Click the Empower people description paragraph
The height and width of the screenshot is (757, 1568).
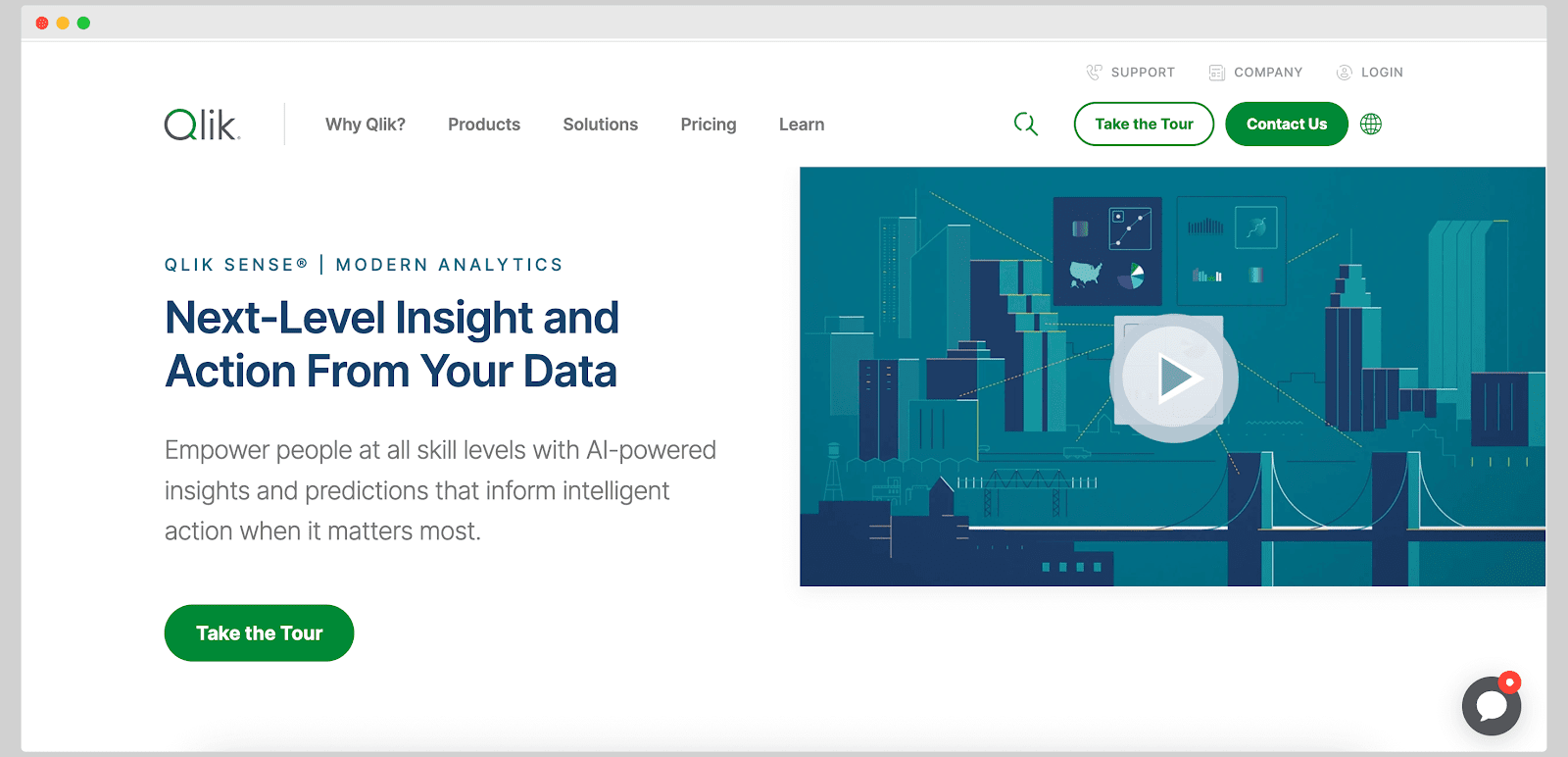440,490
